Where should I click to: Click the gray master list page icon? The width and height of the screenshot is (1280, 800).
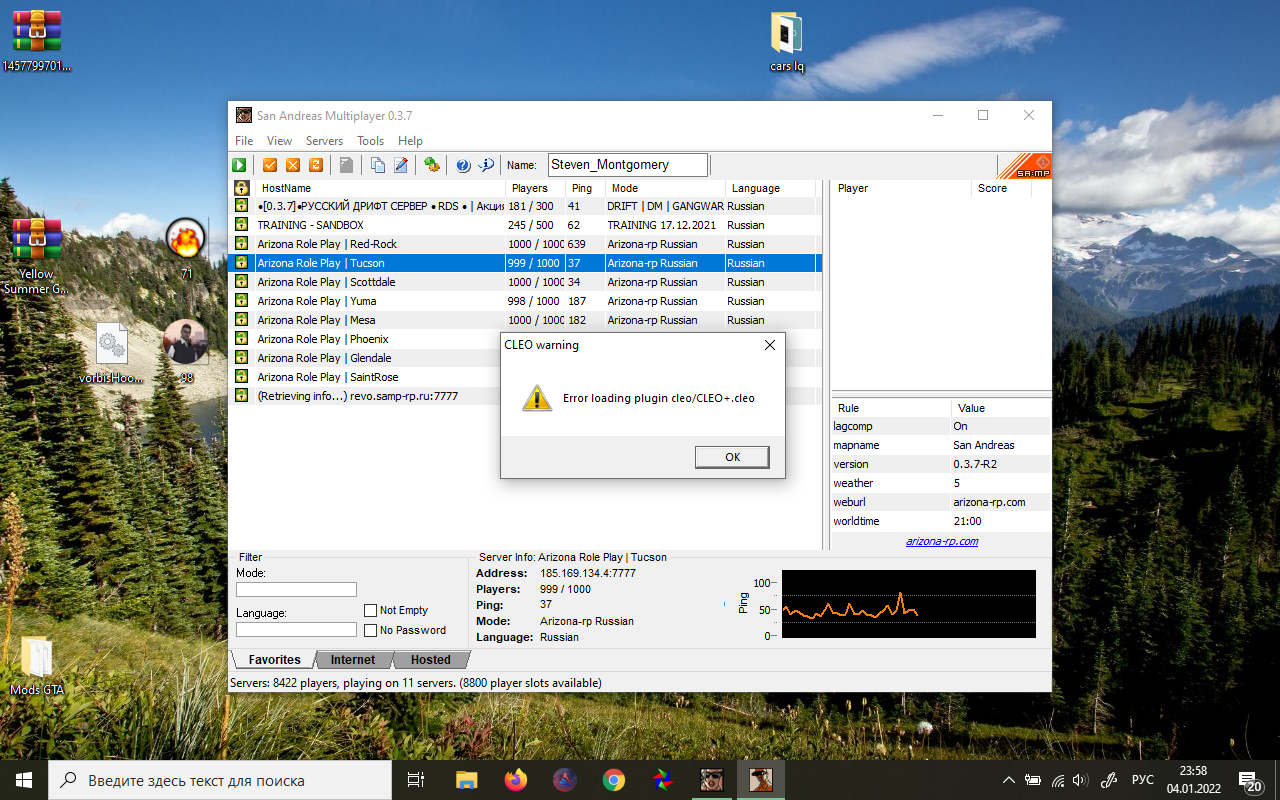pos(346,165)
